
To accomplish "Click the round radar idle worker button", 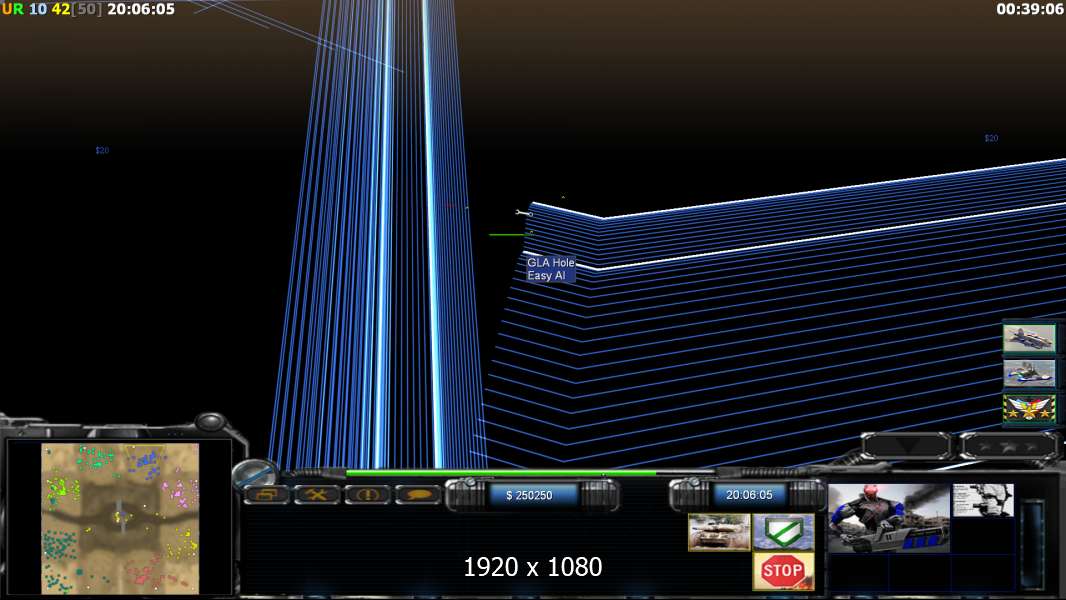I will point(255,473).
